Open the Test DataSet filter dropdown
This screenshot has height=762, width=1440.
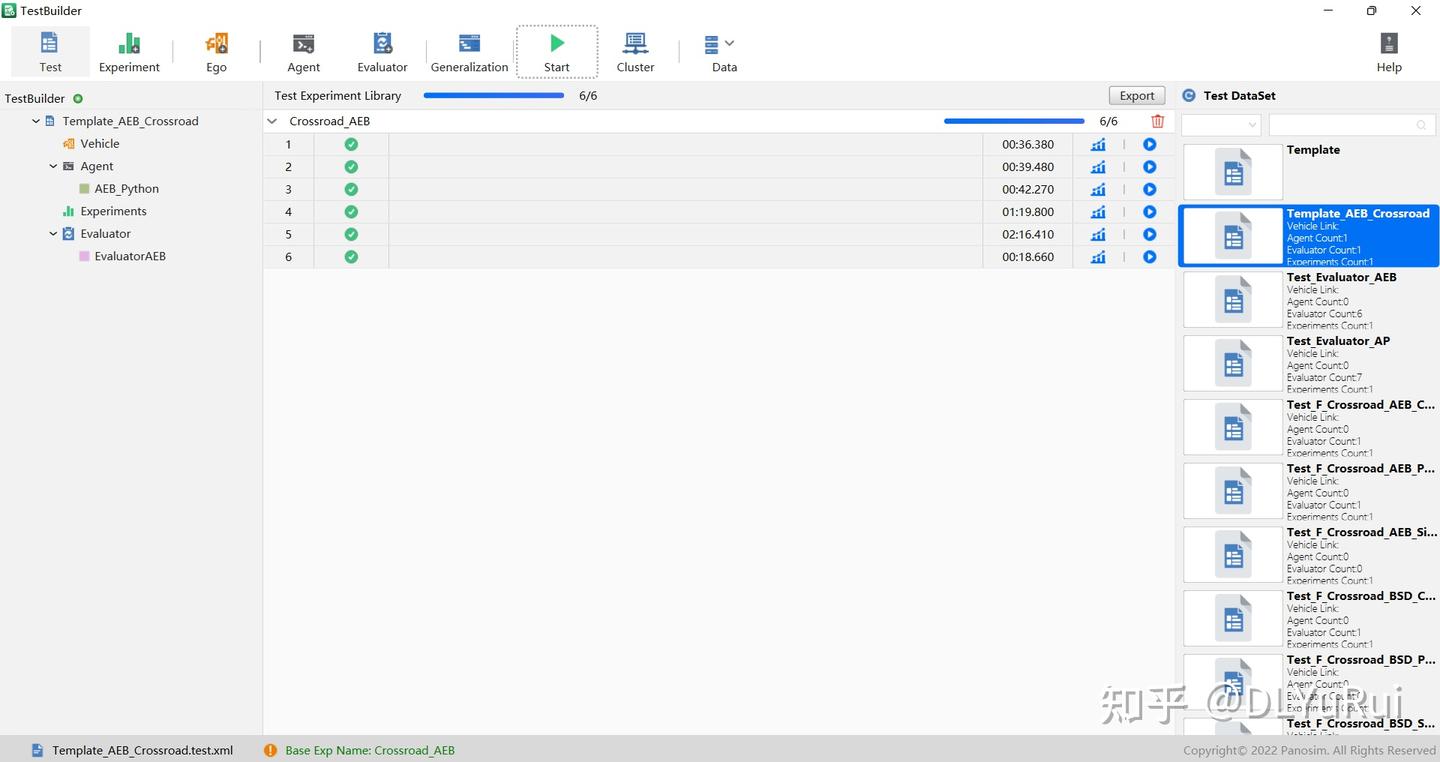1221,125
